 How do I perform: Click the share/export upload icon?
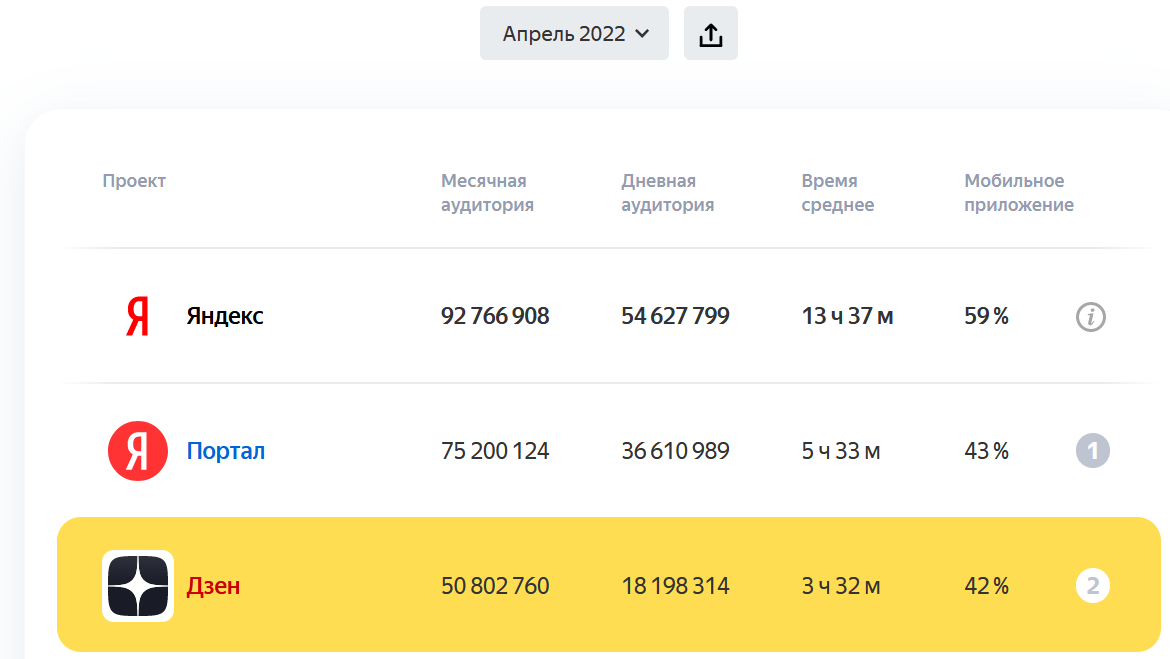(x=710, y=34)
